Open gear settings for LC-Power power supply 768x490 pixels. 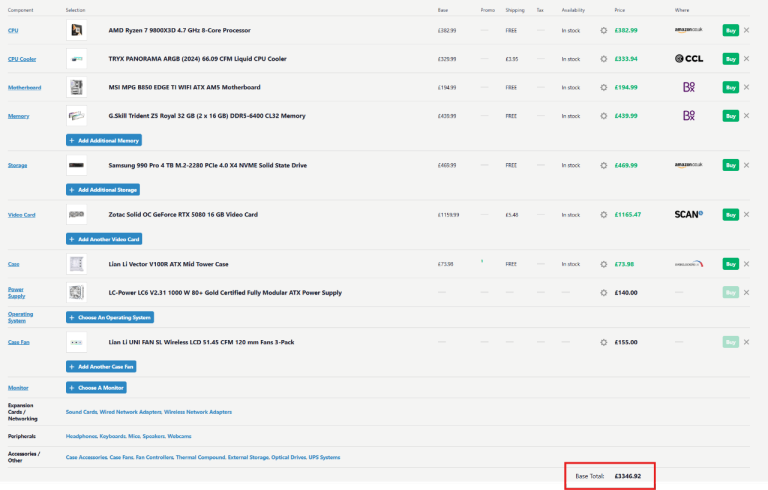pyautogui.click(x=603, y=292)
